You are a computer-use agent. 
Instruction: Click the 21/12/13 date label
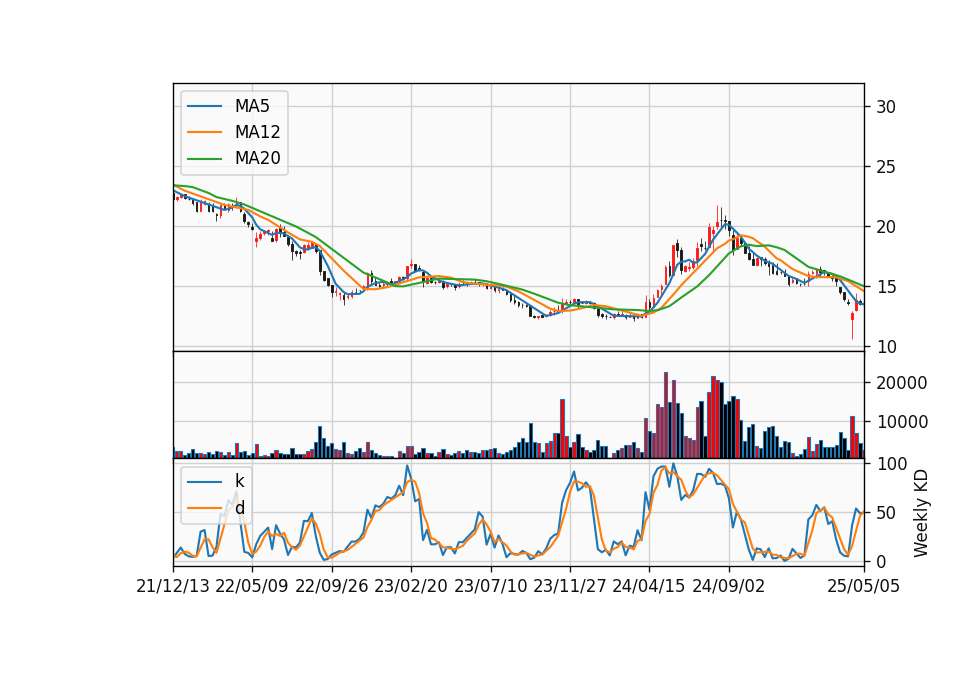click(x=173, y=586)
